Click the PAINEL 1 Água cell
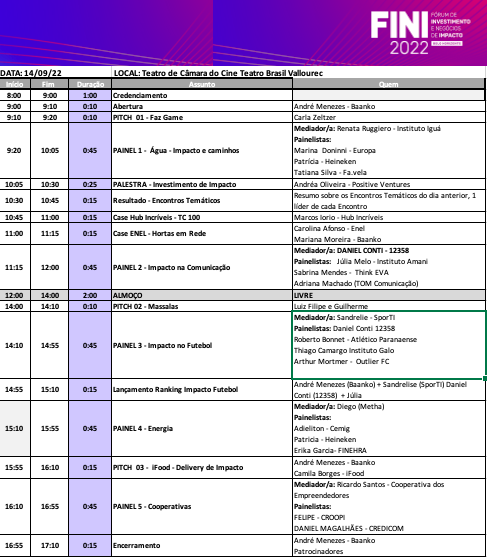 pos(202,151)
